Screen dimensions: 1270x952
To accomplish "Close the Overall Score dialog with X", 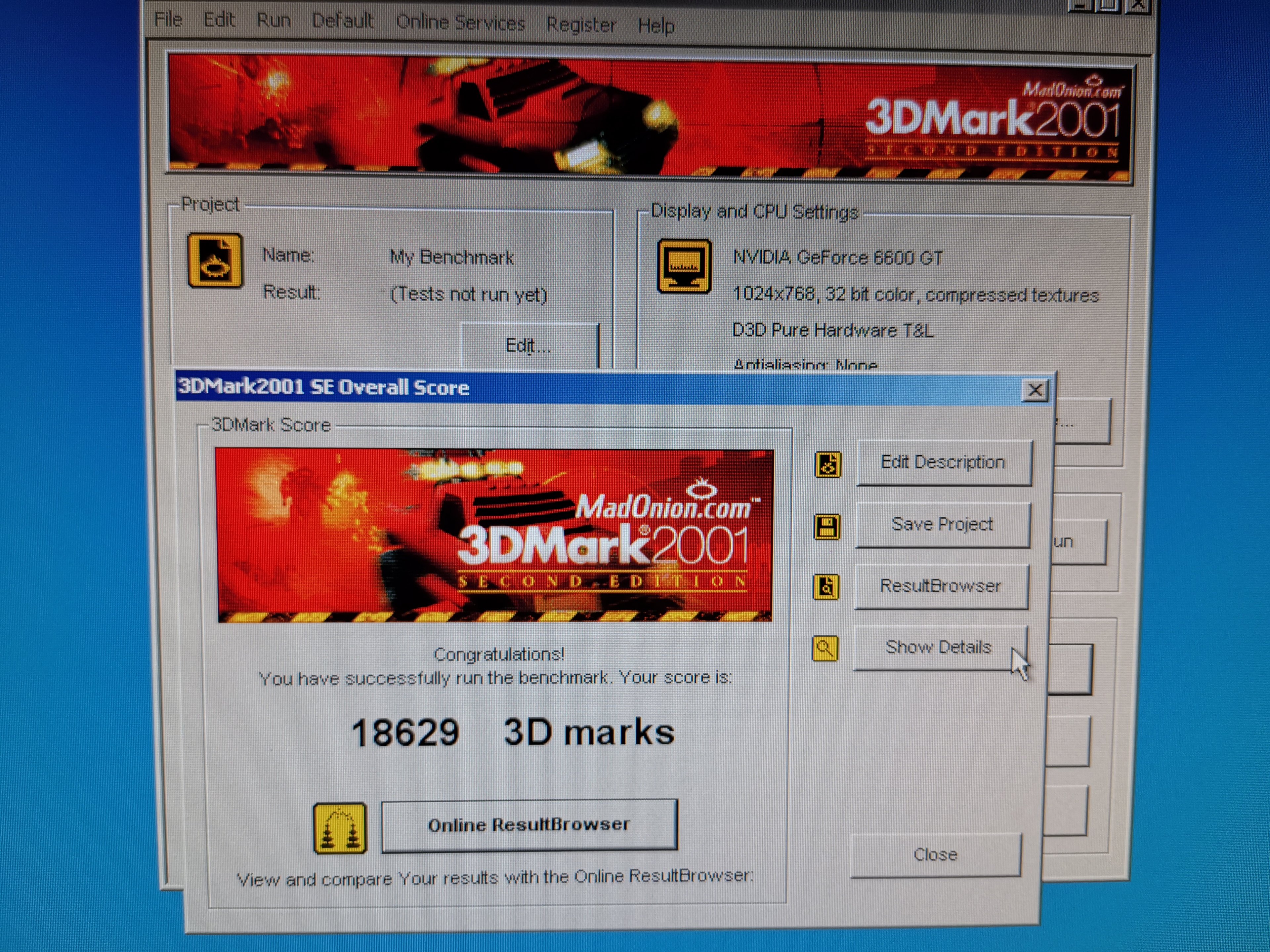I will (1035, 391).
